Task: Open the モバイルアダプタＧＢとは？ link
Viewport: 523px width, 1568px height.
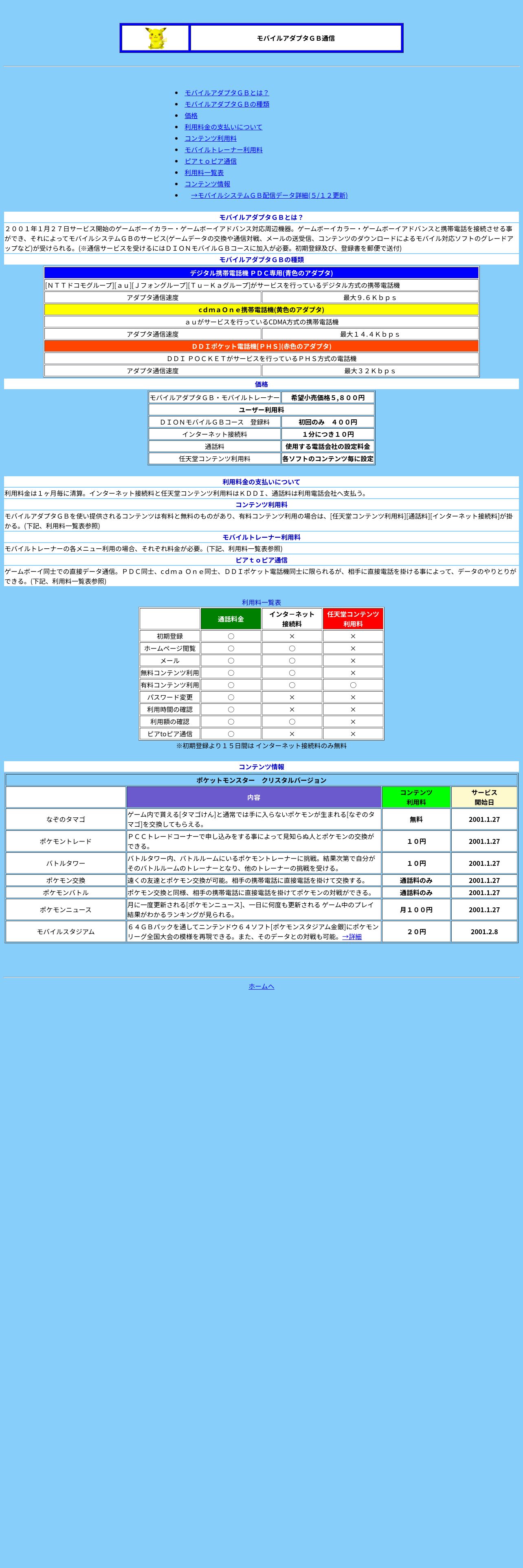Action: tap(226, 92)
